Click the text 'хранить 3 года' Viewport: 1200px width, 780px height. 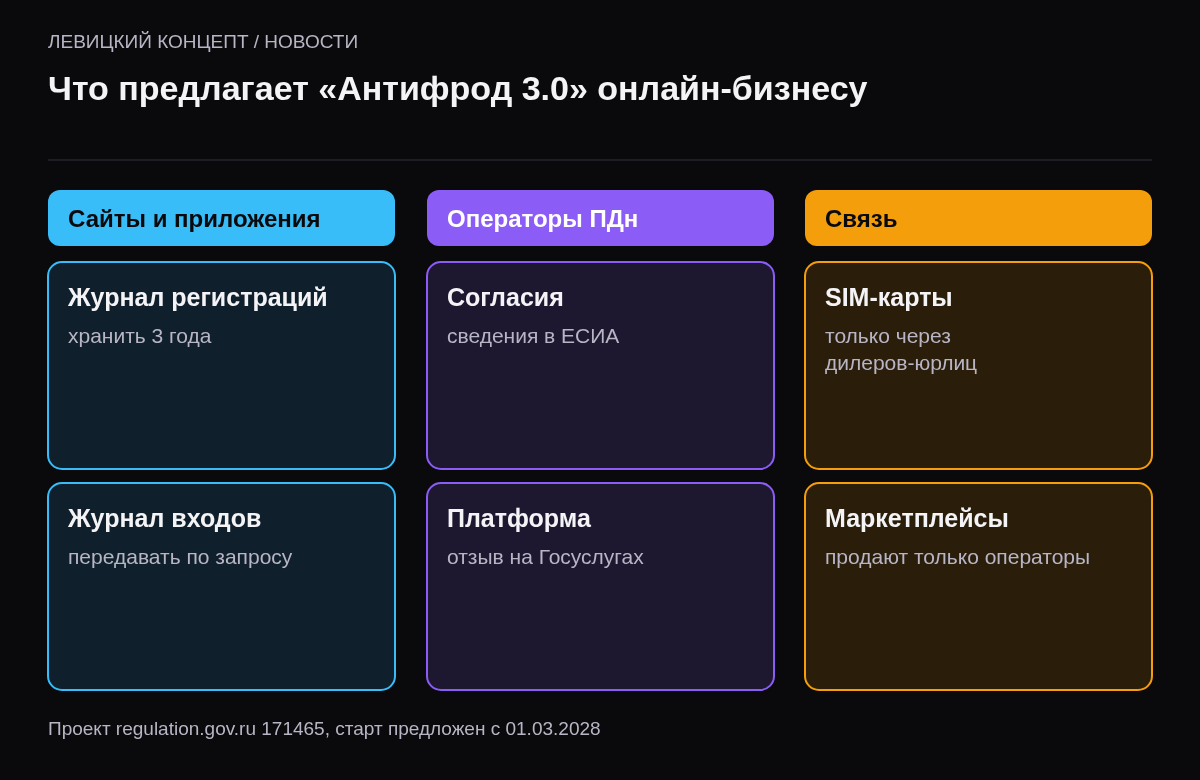(140, 336)
